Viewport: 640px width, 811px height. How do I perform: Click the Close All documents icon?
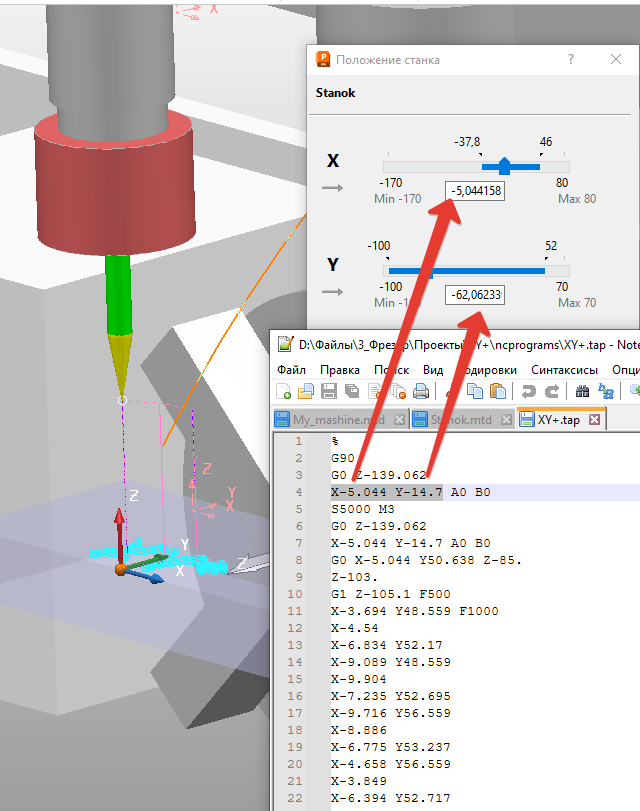[398, 391]
